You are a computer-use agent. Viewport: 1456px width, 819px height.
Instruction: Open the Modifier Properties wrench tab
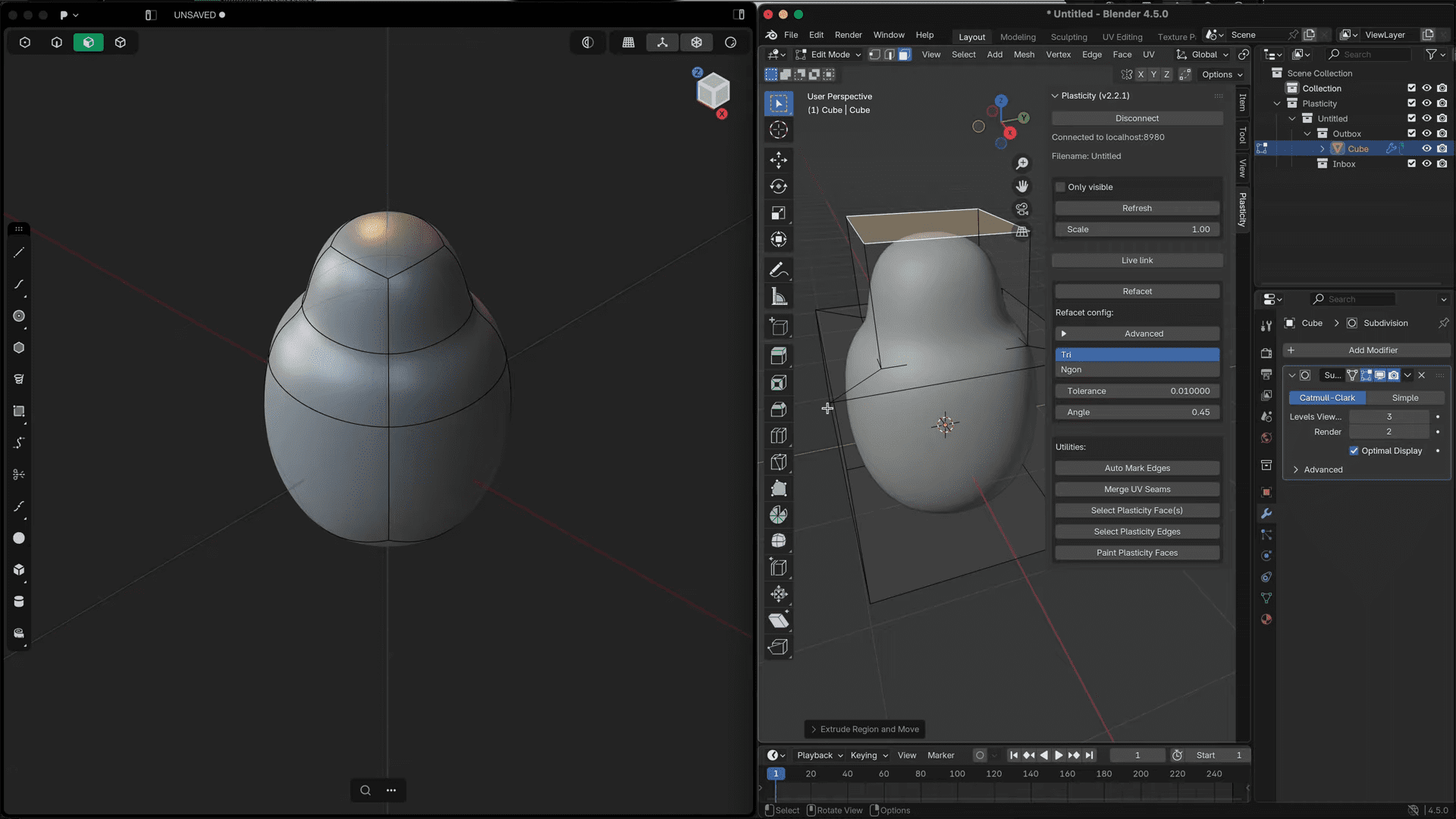(1266, 513)
